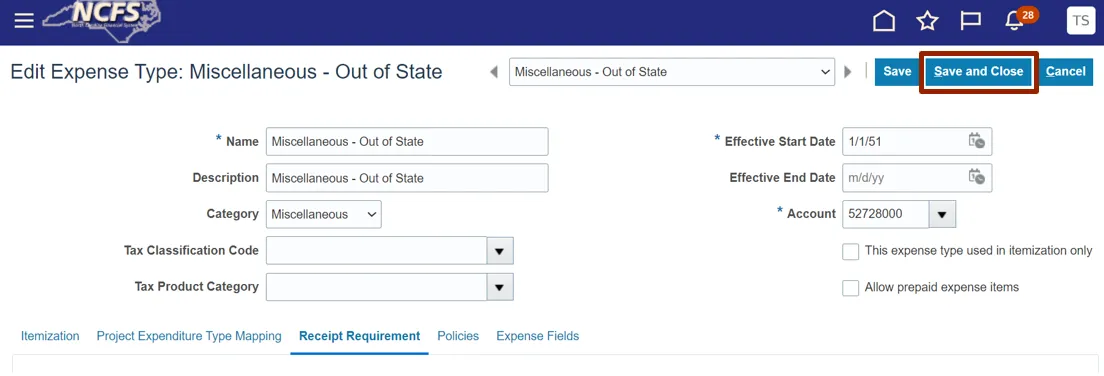Expand the Category dropdown
The width and height of the screenshot is (1104, 376).
(x=324, y=214)
